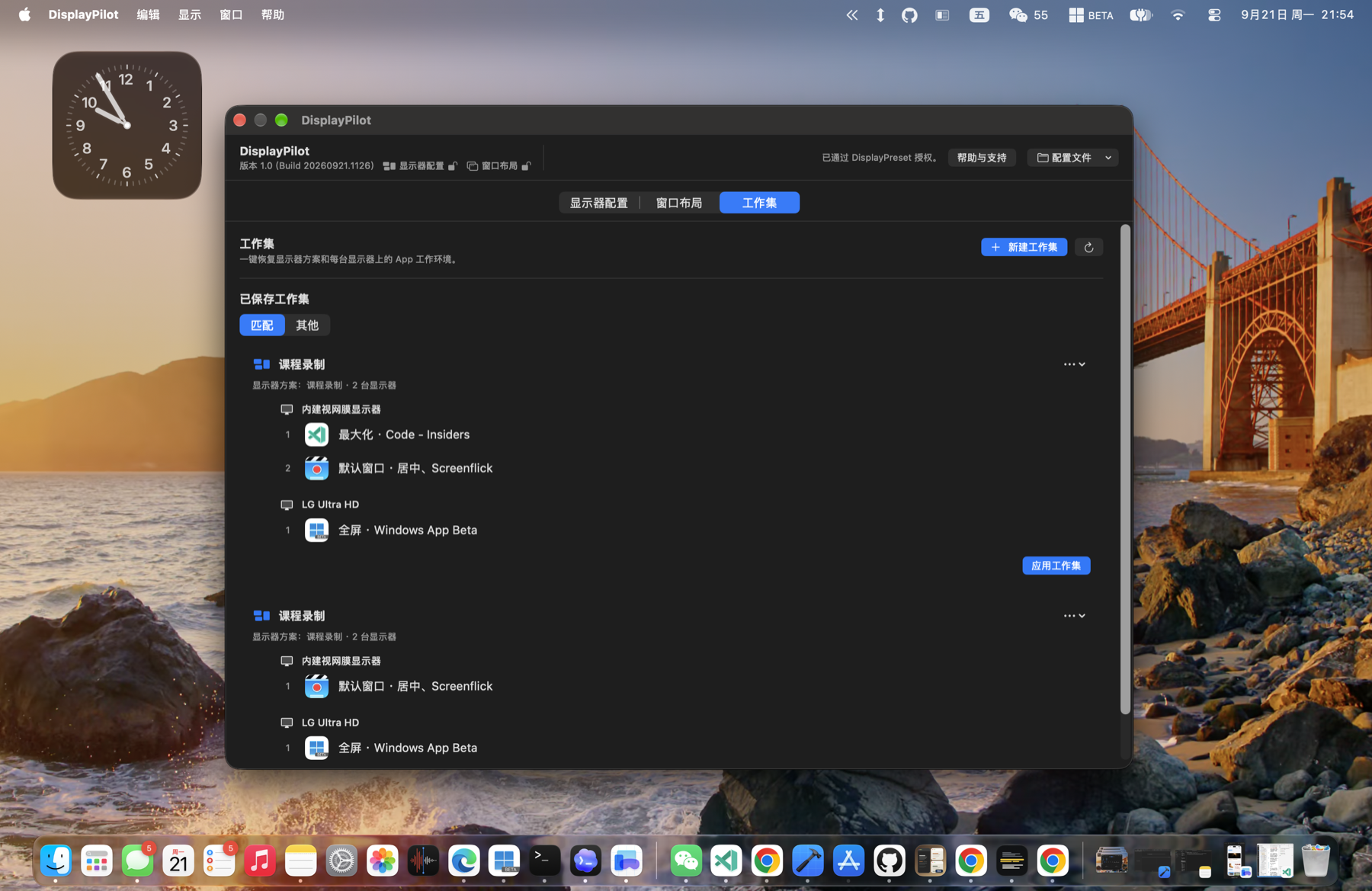Open the 帮助 menu
1372x891 pixels.
point(272,14)
